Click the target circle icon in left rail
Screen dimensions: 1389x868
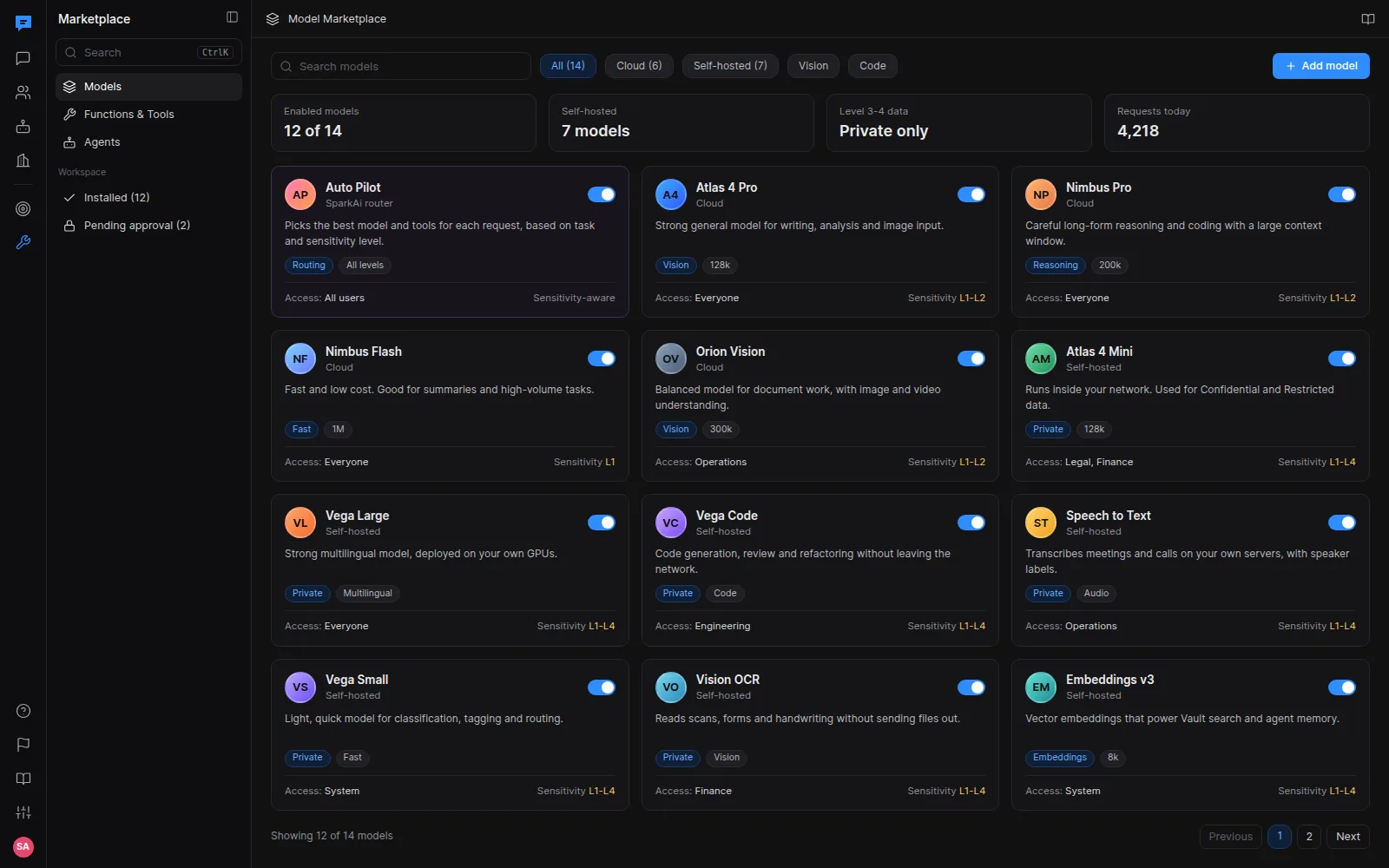(23, 209)
